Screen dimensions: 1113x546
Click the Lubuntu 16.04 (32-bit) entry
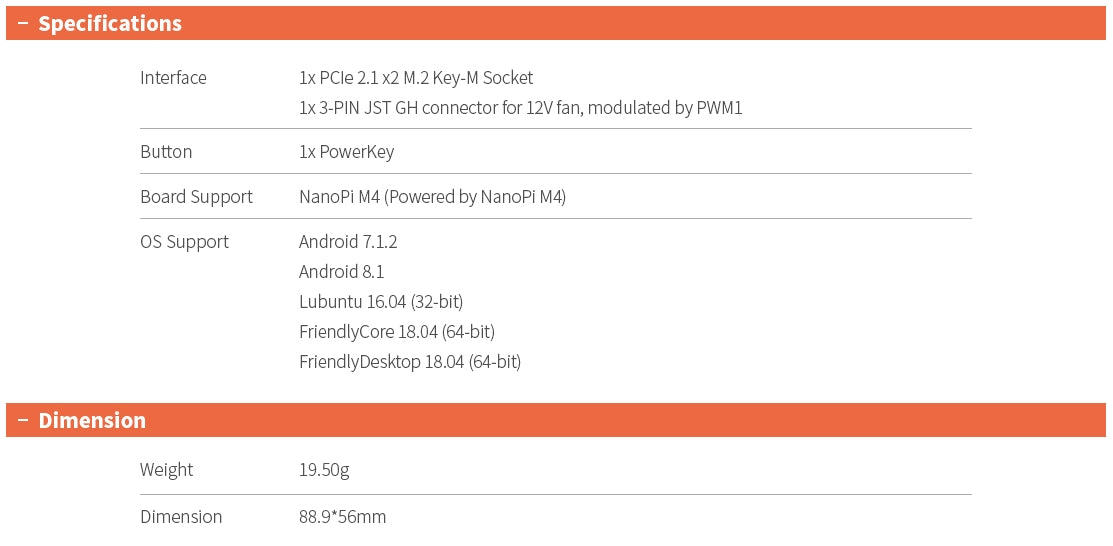click(x=381, y=302)
